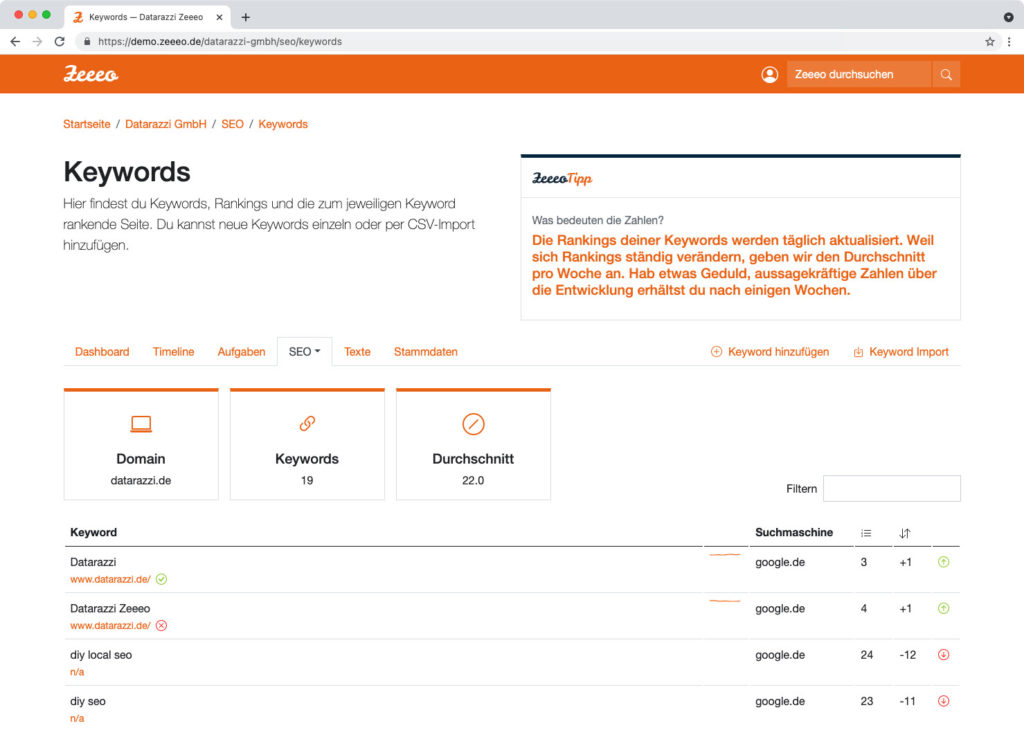Click n/a under diy local seo
Screen dimensions: 1024x730
point(77,672)
